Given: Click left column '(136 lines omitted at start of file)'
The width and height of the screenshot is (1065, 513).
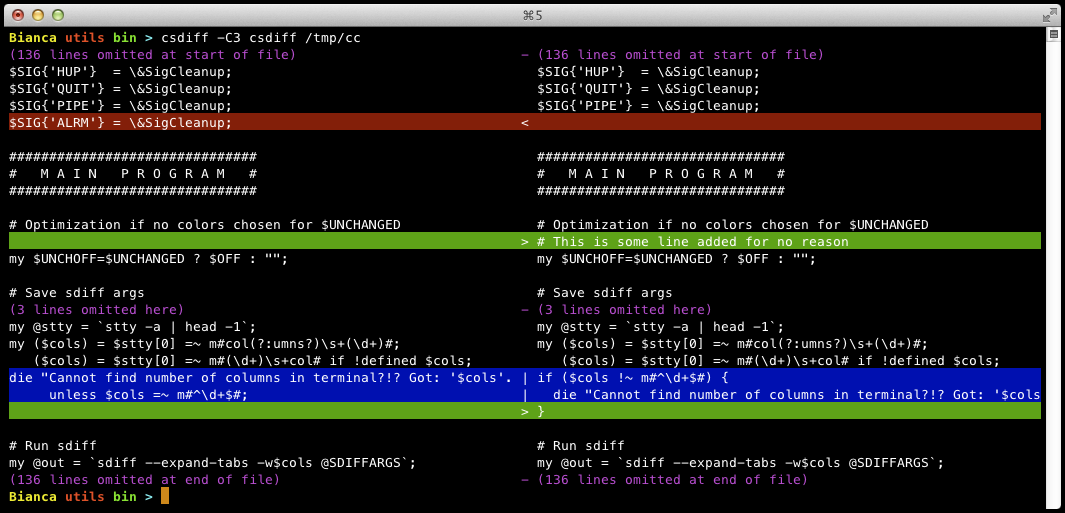Looking at the screenshot, I should coord(153,55).
